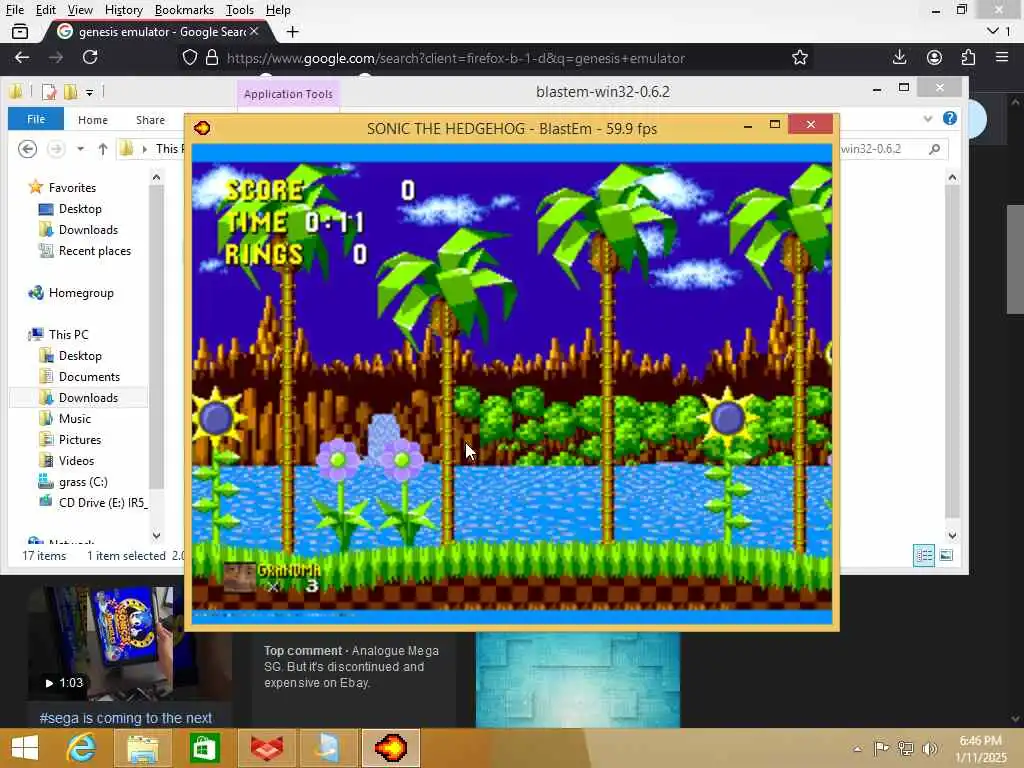Click Explorer back navigation arrow

click(27, 149)
